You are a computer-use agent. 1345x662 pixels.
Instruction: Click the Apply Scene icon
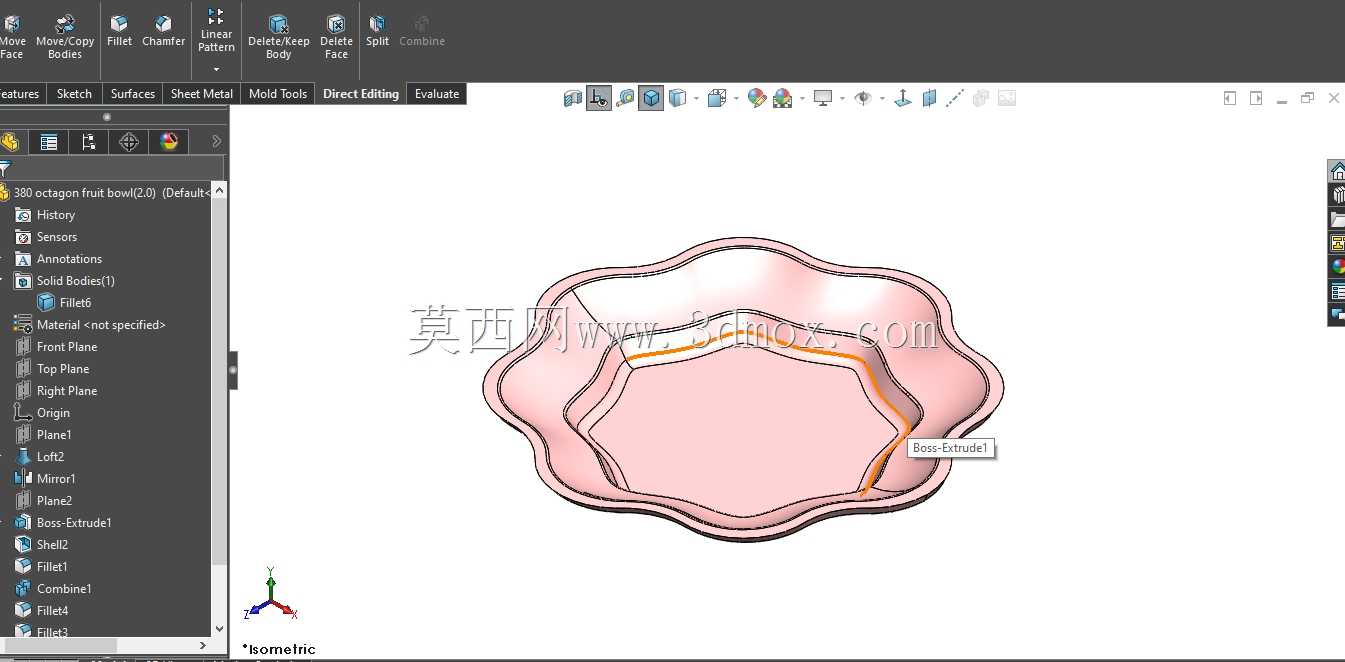click(x=783, y=98)
